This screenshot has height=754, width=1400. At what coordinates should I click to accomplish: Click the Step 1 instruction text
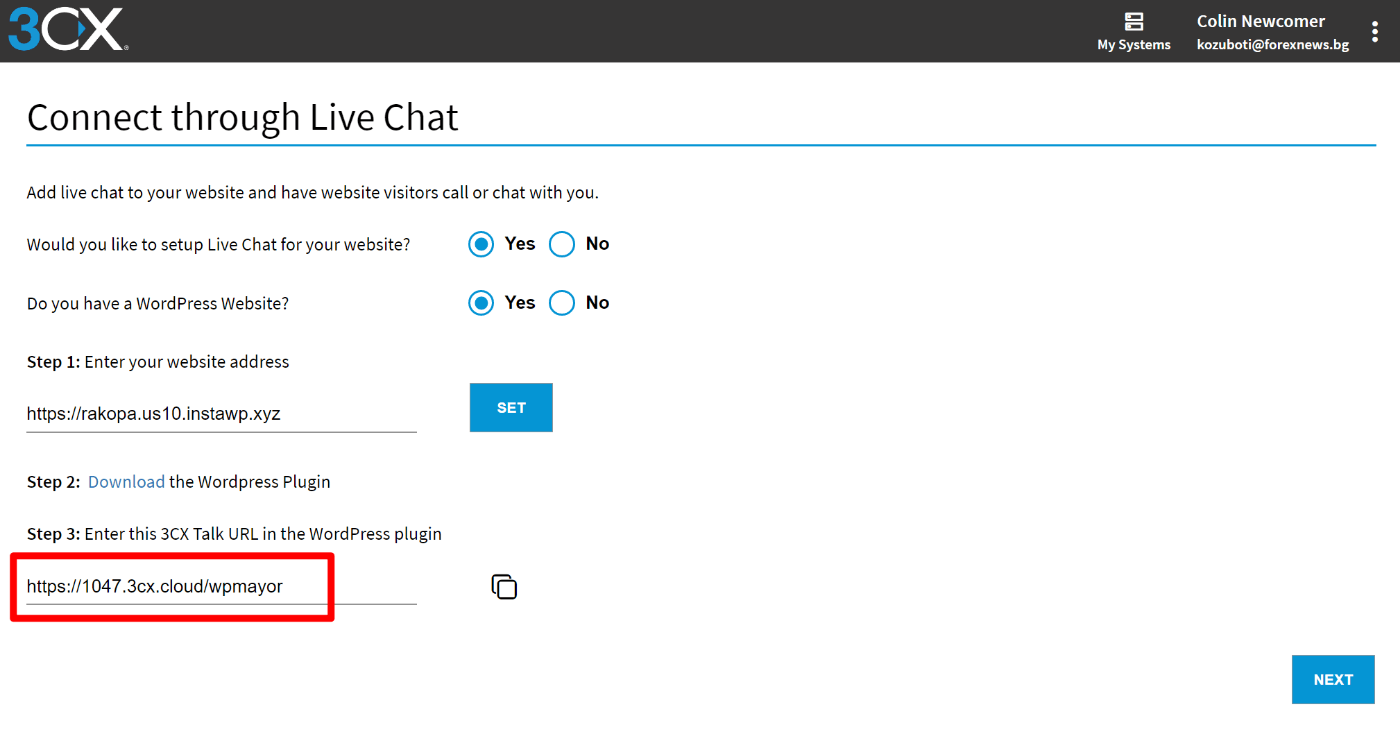(x=158, y=362)
